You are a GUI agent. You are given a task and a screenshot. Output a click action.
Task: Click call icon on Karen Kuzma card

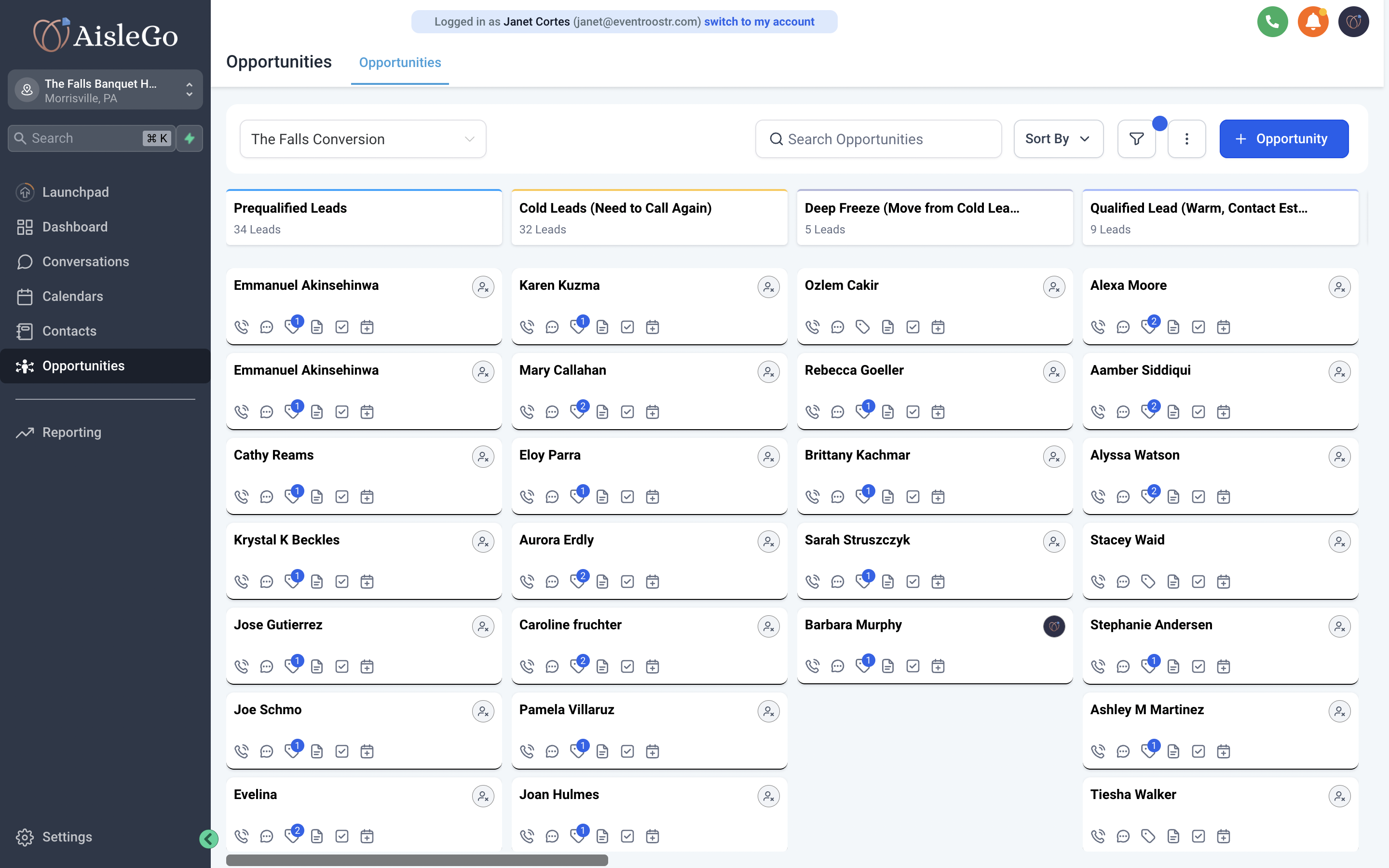coord(527,327)
